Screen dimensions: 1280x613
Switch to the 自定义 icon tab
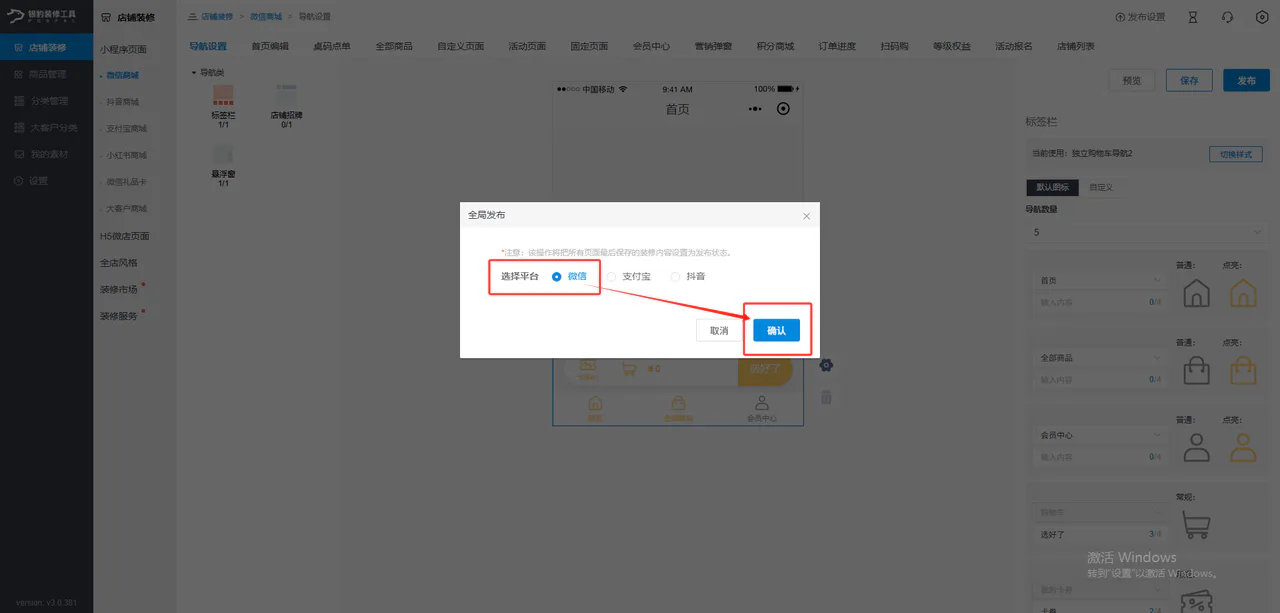point(1101,187)
